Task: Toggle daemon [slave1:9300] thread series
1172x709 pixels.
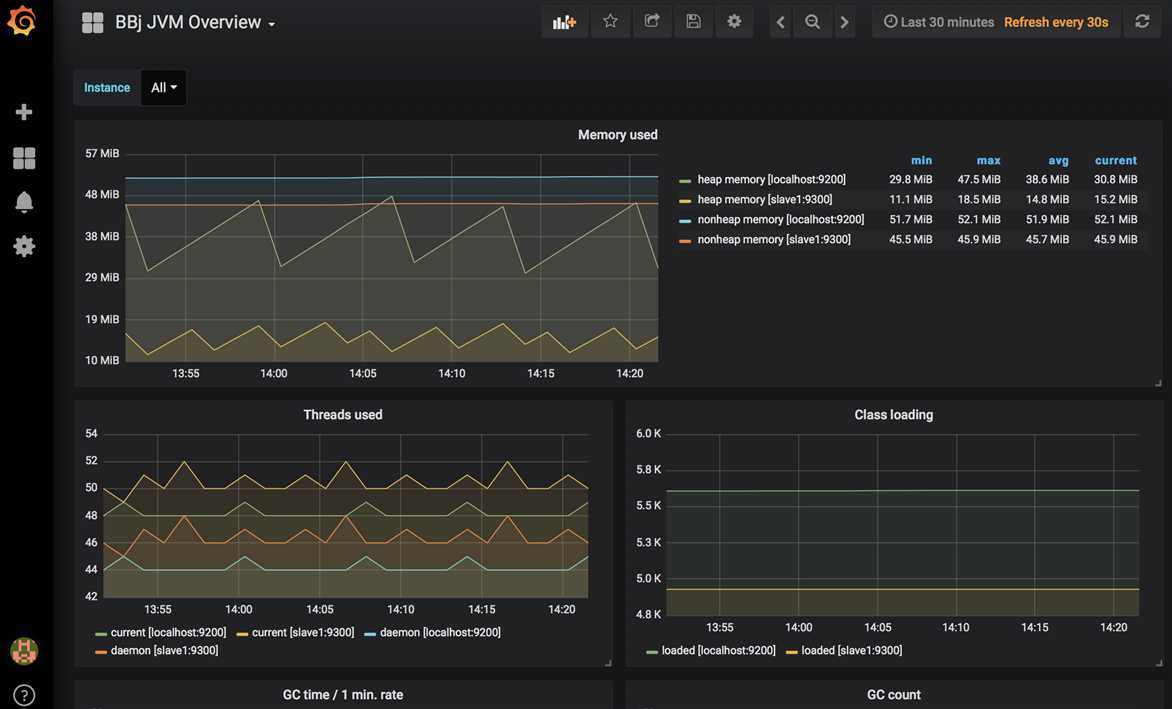Action: 164,651
